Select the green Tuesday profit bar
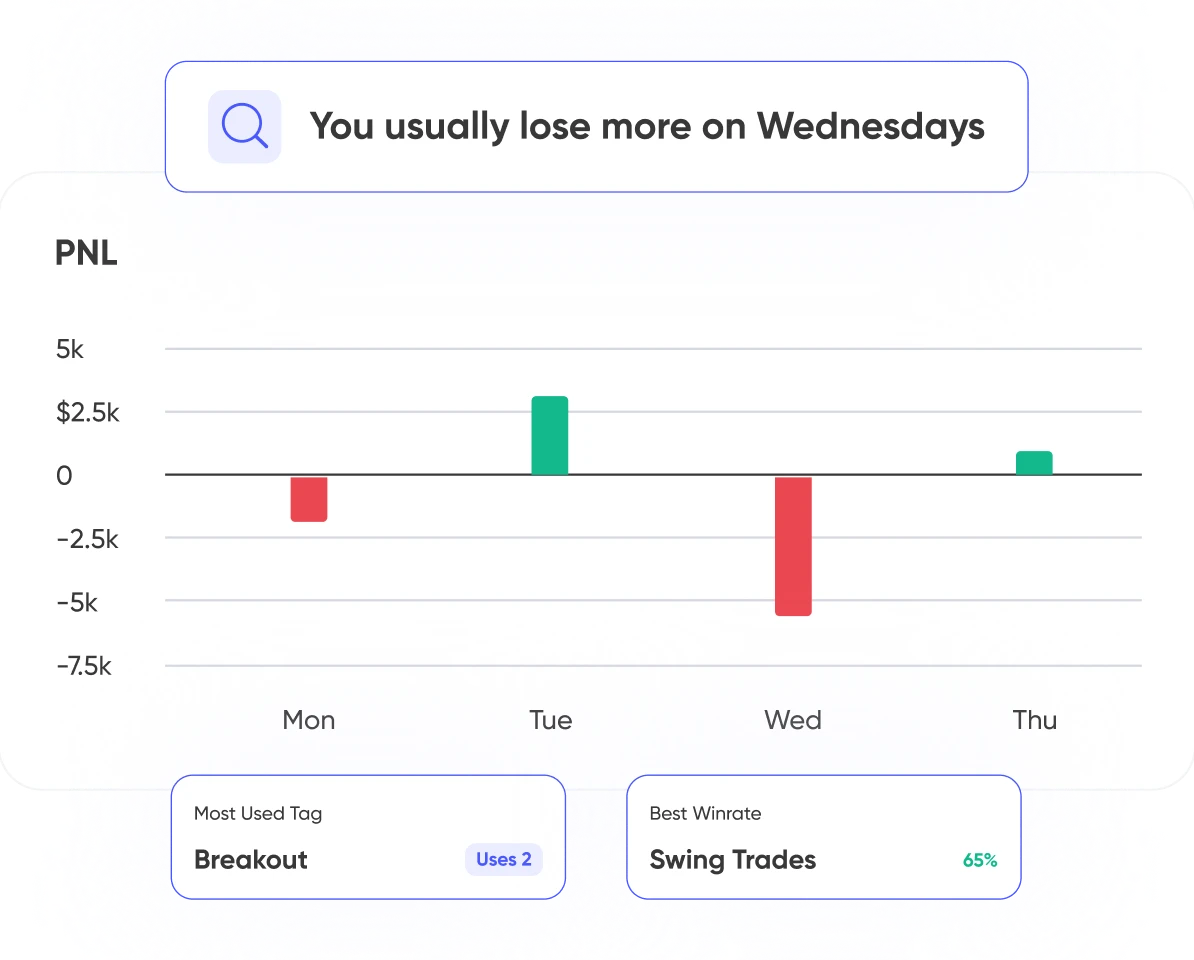Viewport: 1194px width, 960px height. 550,435
